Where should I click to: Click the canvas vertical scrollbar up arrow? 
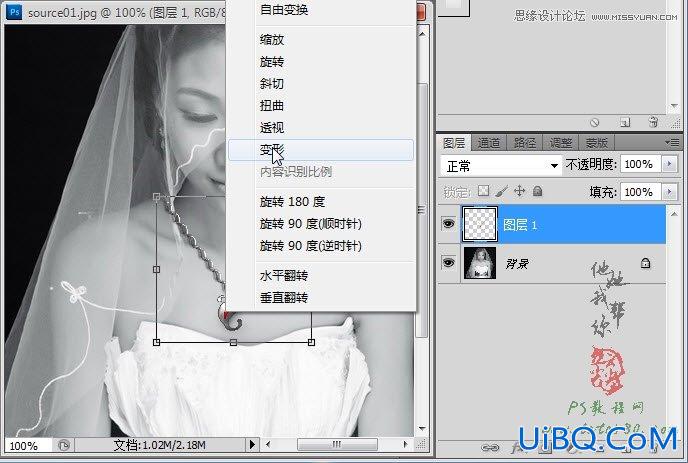pos(422,34)
